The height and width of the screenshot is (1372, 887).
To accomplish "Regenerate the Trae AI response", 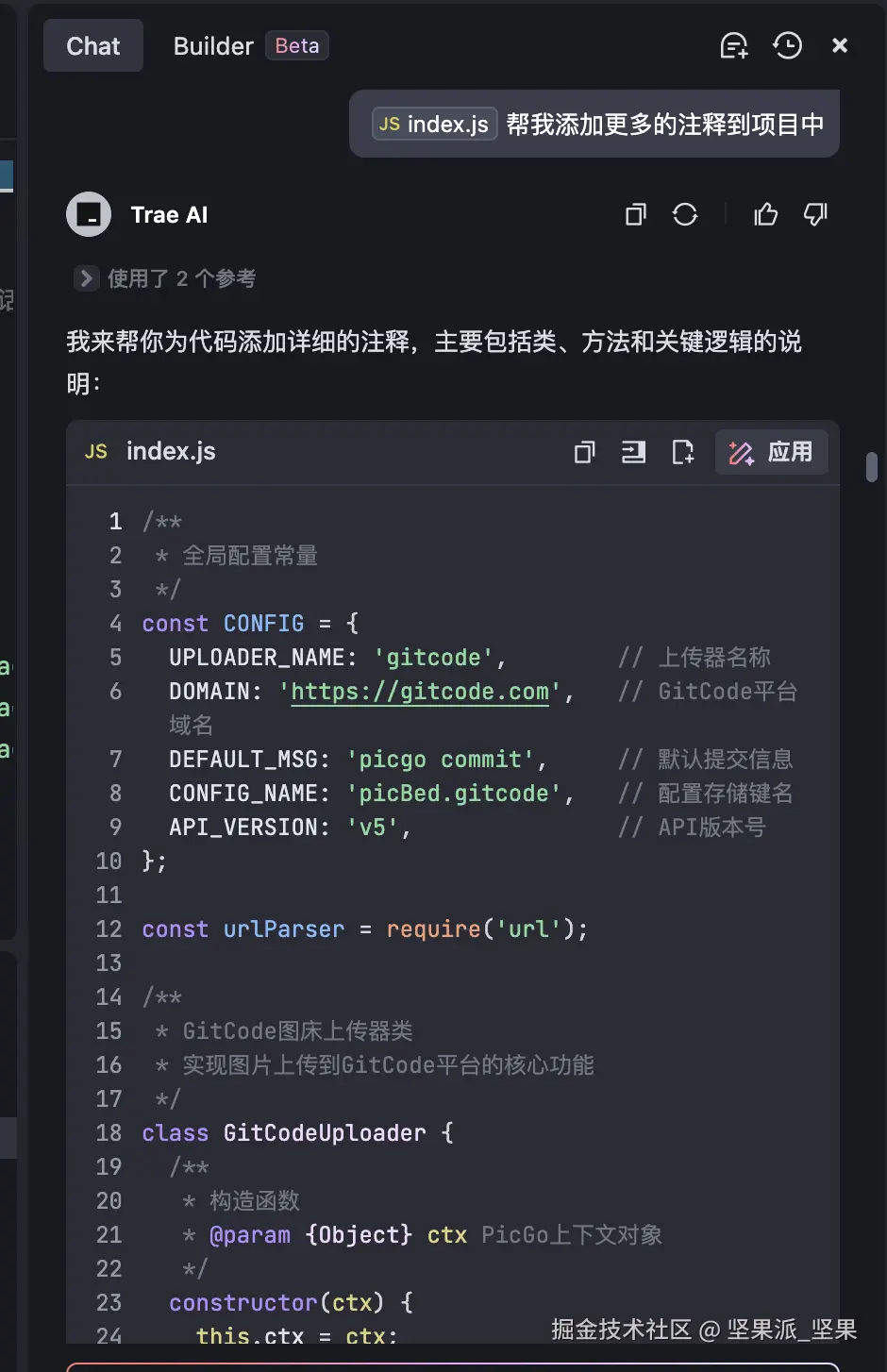I will pos(685,215).
